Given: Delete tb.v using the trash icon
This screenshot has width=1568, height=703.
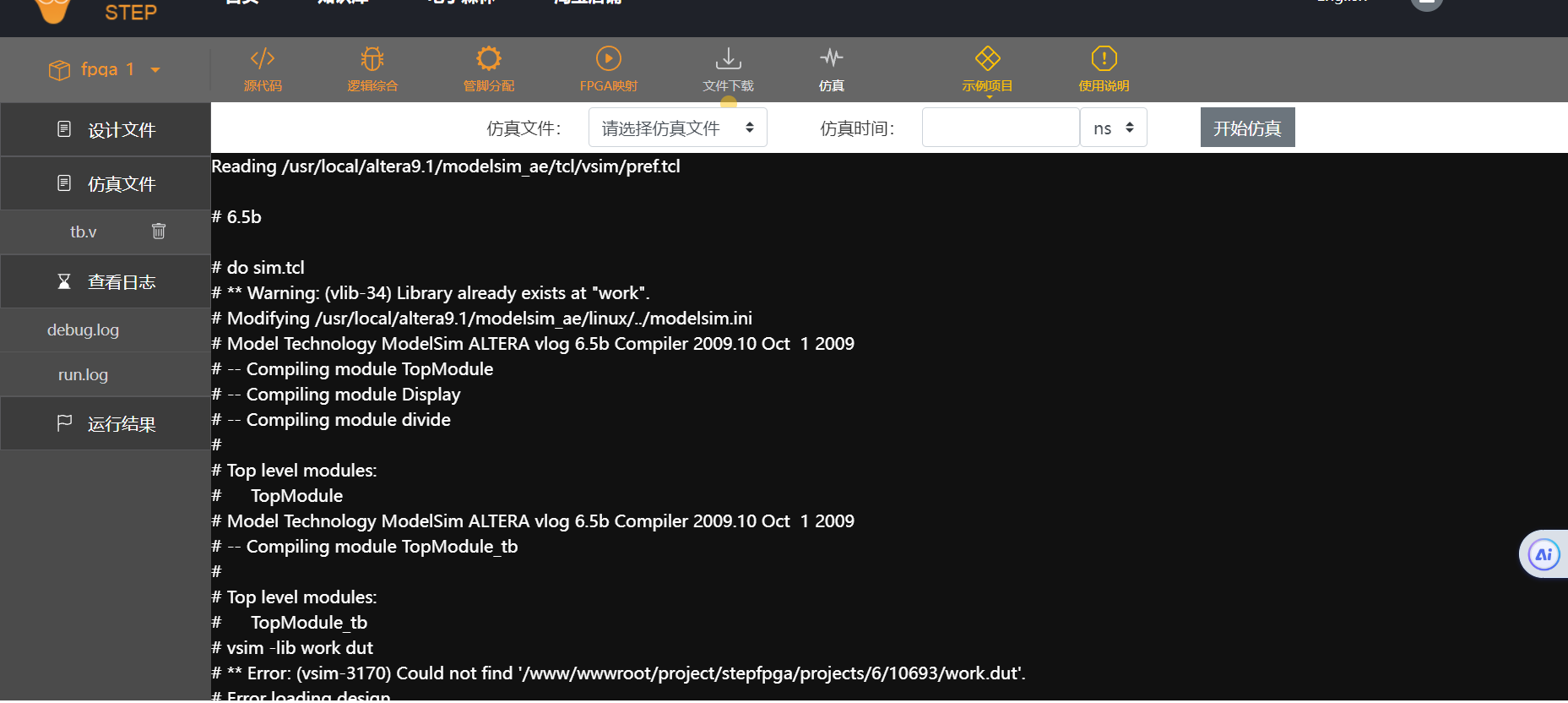Looking at the screenshot, I should [x=159, y=231].
